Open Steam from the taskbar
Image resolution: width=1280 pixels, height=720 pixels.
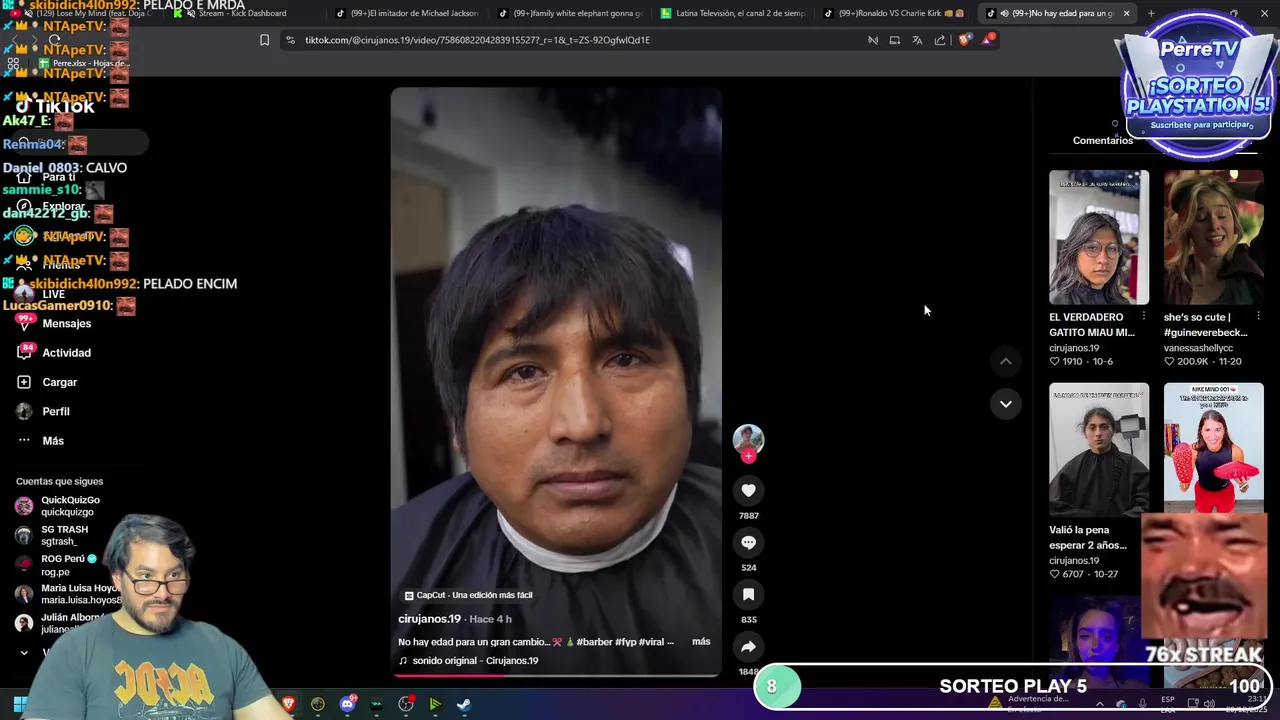(464, 704)
